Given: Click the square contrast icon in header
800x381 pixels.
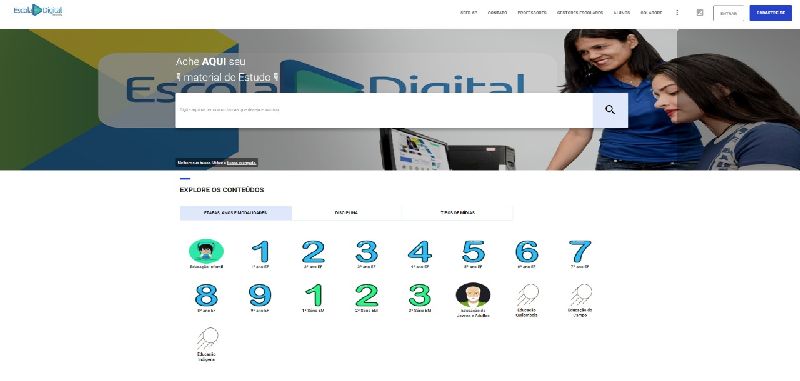Looking at the screenshot, I should pos(700,13).
